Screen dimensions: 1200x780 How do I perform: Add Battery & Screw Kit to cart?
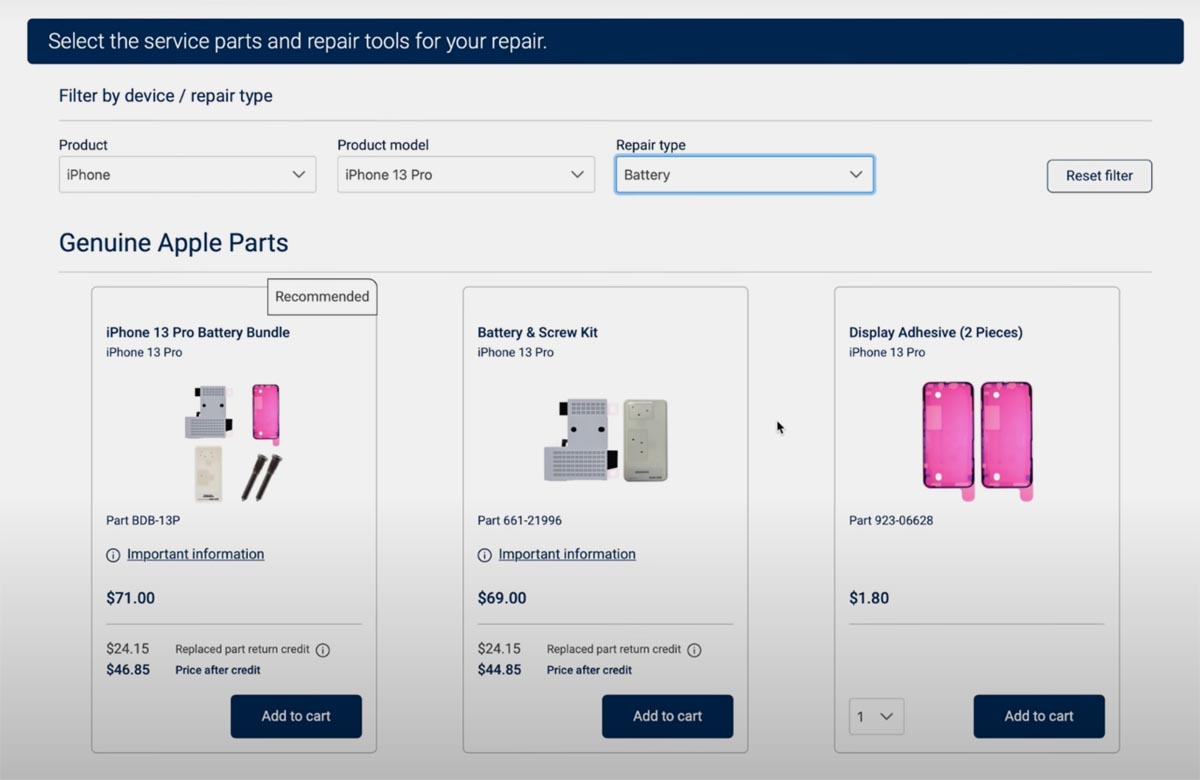coord(667,717)
